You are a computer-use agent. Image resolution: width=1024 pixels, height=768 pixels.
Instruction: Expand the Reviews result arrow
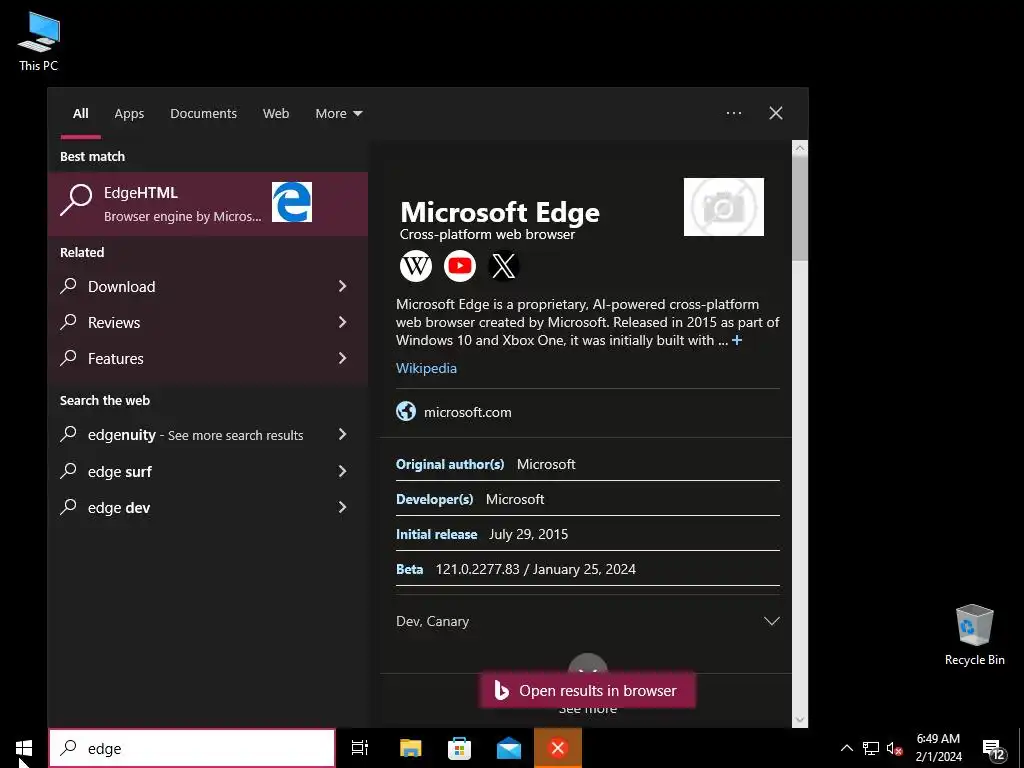tap(342, 322)
